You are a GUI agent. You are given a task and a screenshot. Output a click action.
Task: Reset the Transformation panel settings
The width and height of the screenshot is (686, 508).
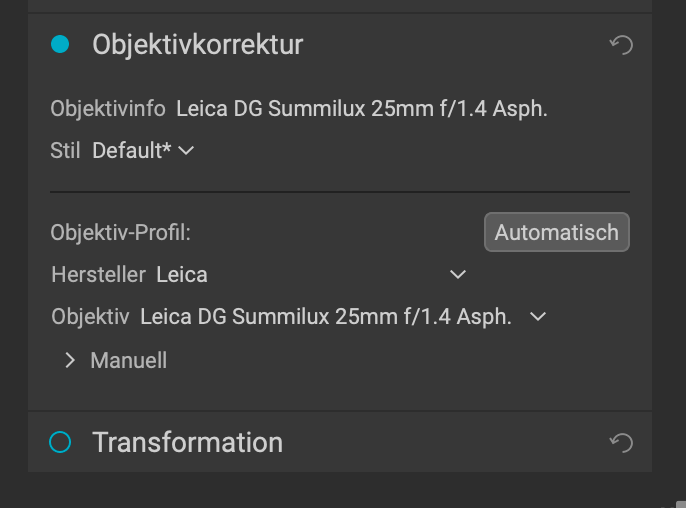[x=621, y=442]
